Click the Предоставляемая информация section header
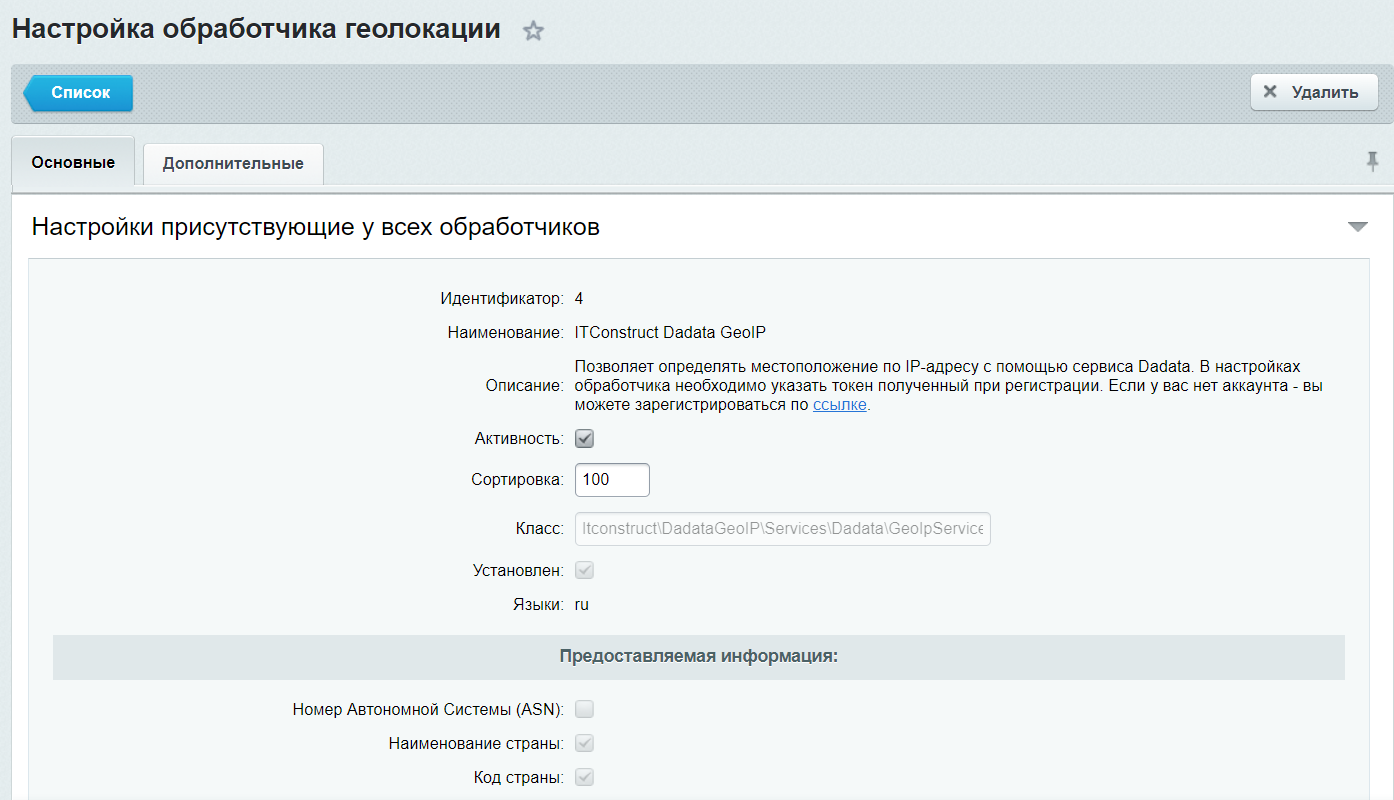The image size is (1394, 800). (698, 657)
